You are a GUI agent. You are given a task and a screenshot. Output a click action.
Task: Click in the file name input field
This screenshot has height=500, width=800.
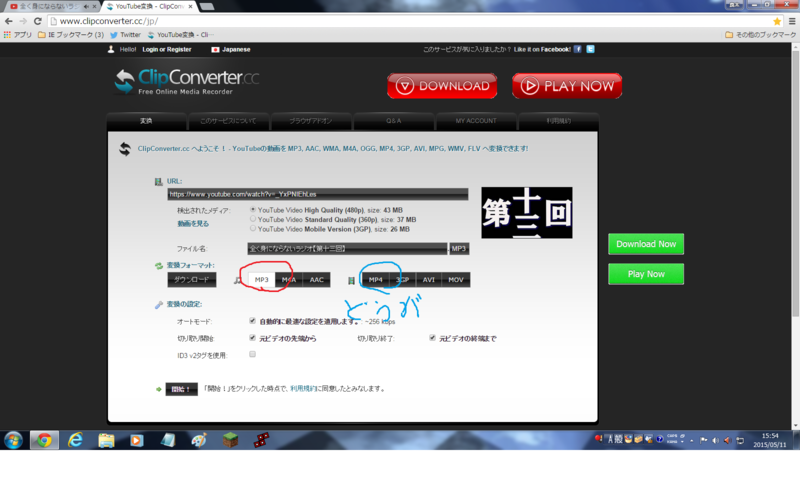click(347, 248)
